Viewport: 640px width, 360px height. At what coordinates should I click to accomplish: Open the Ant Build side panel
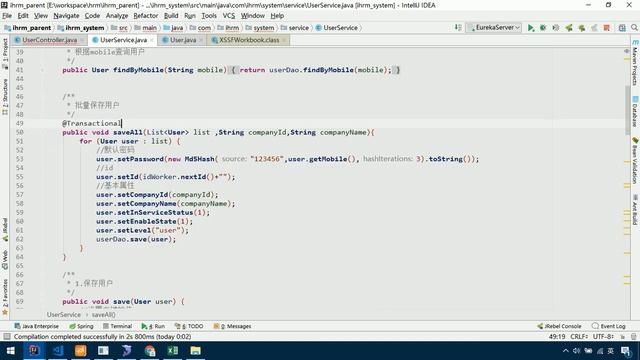pyautogui.click(x=635, y=209)
